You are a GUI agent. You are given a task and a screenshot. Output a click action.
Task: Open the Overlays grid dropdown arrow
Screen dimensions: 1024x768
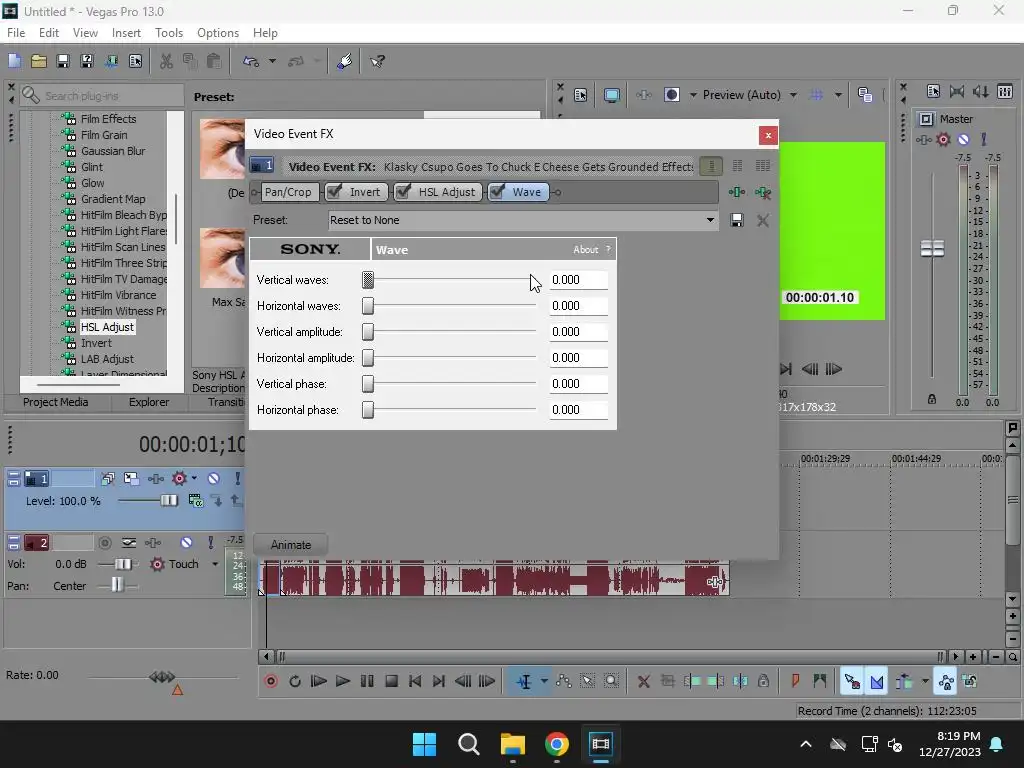click(x=838, y=95)
